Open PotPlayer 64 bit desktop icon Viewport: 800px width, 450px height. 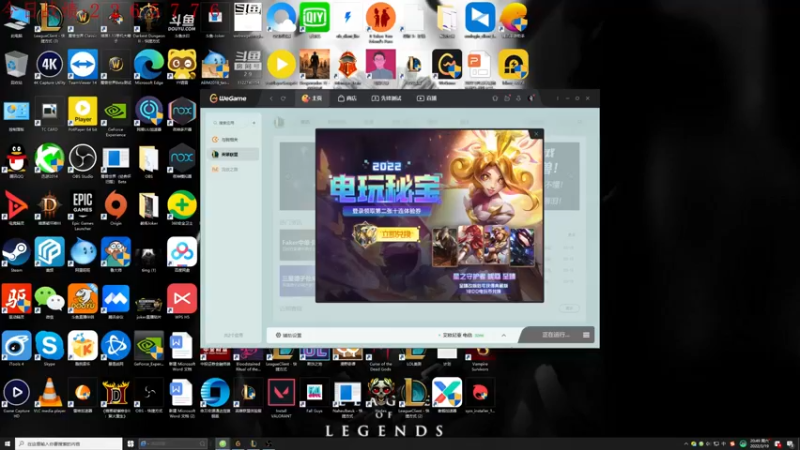click(x=83, y=114)
